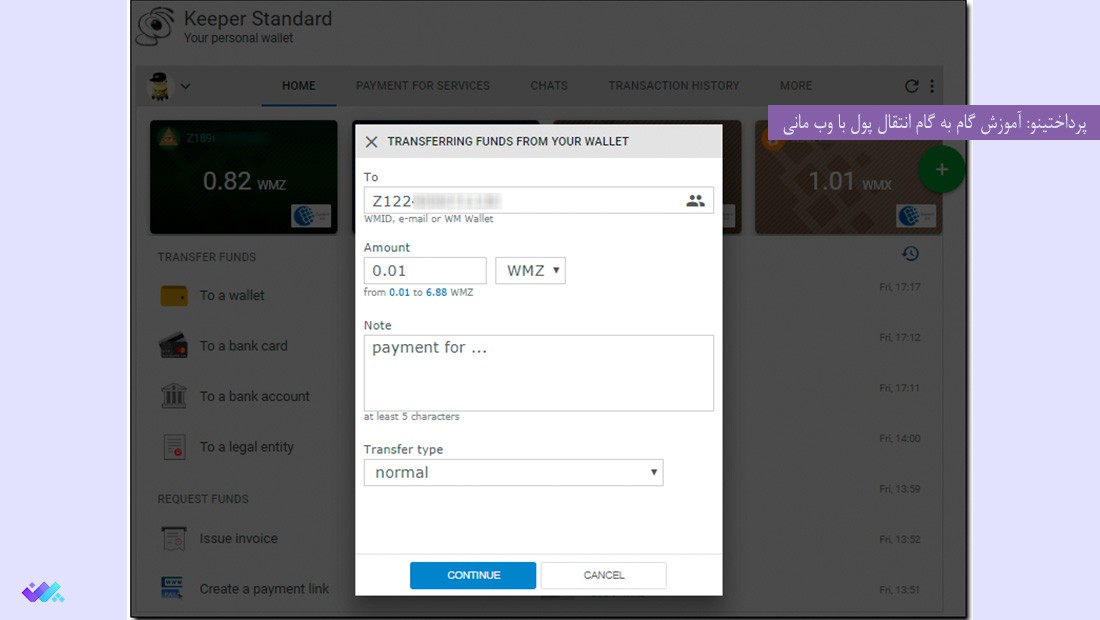Viewport: 1100px width, 620px height.
Task: Open the three-dot options menu
Action: pyautogui.click(x=932, y=86)
